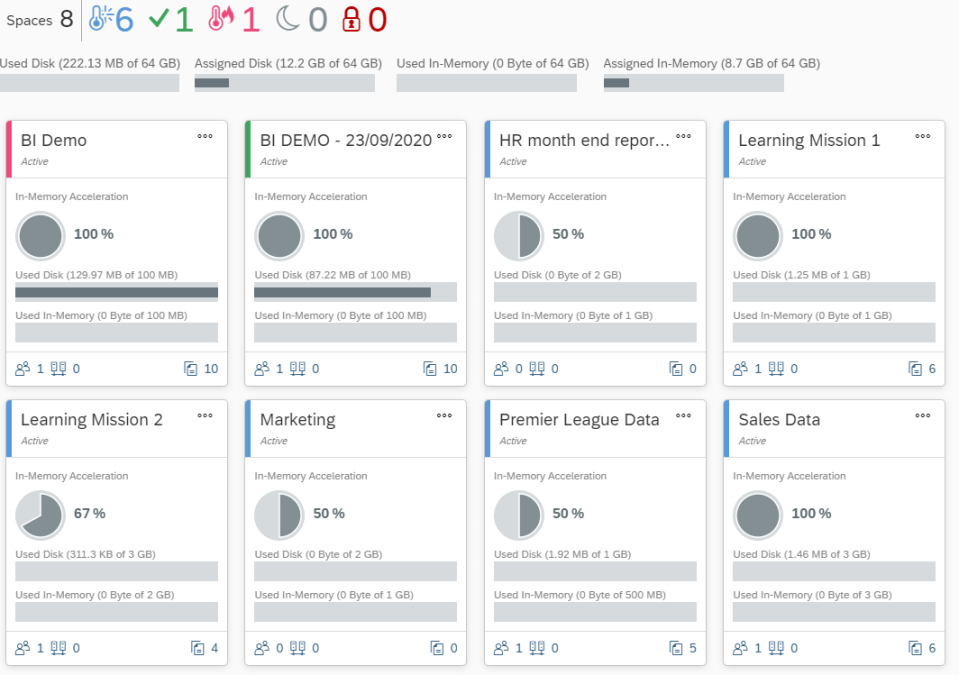Click the Used Disk bar on BI Demo card

pyautogui.click(x=116, y=292)
